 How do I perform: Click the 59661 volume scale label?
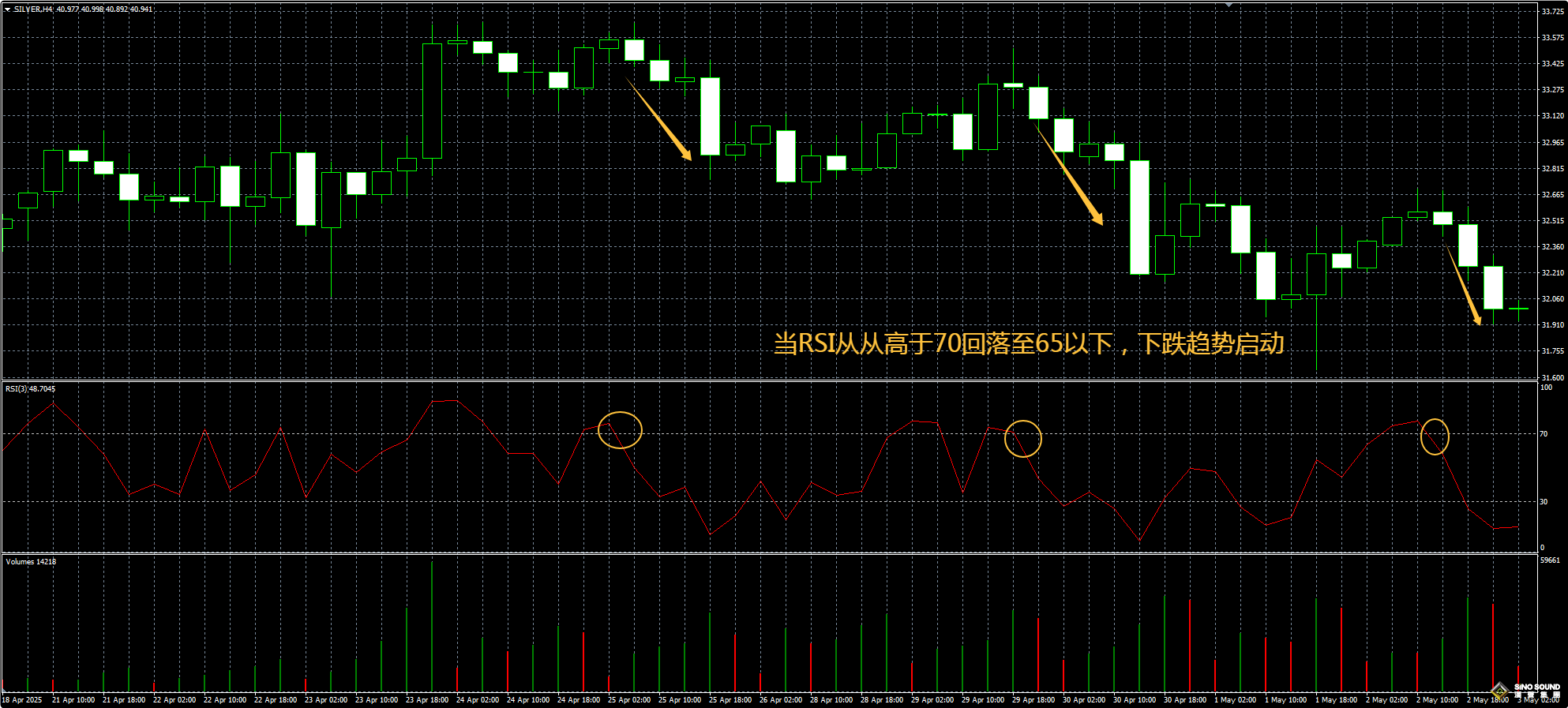pyautogui.click(x=1550, y=560)
